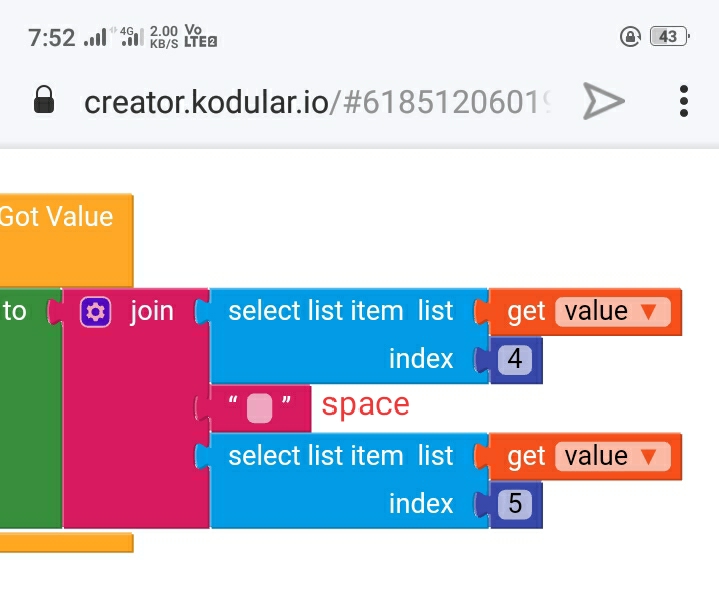Image resolution: width=719 pixels, height=608 pixels.
Task: Tap the battery indicator showing 43
Action: click(669, 36)
